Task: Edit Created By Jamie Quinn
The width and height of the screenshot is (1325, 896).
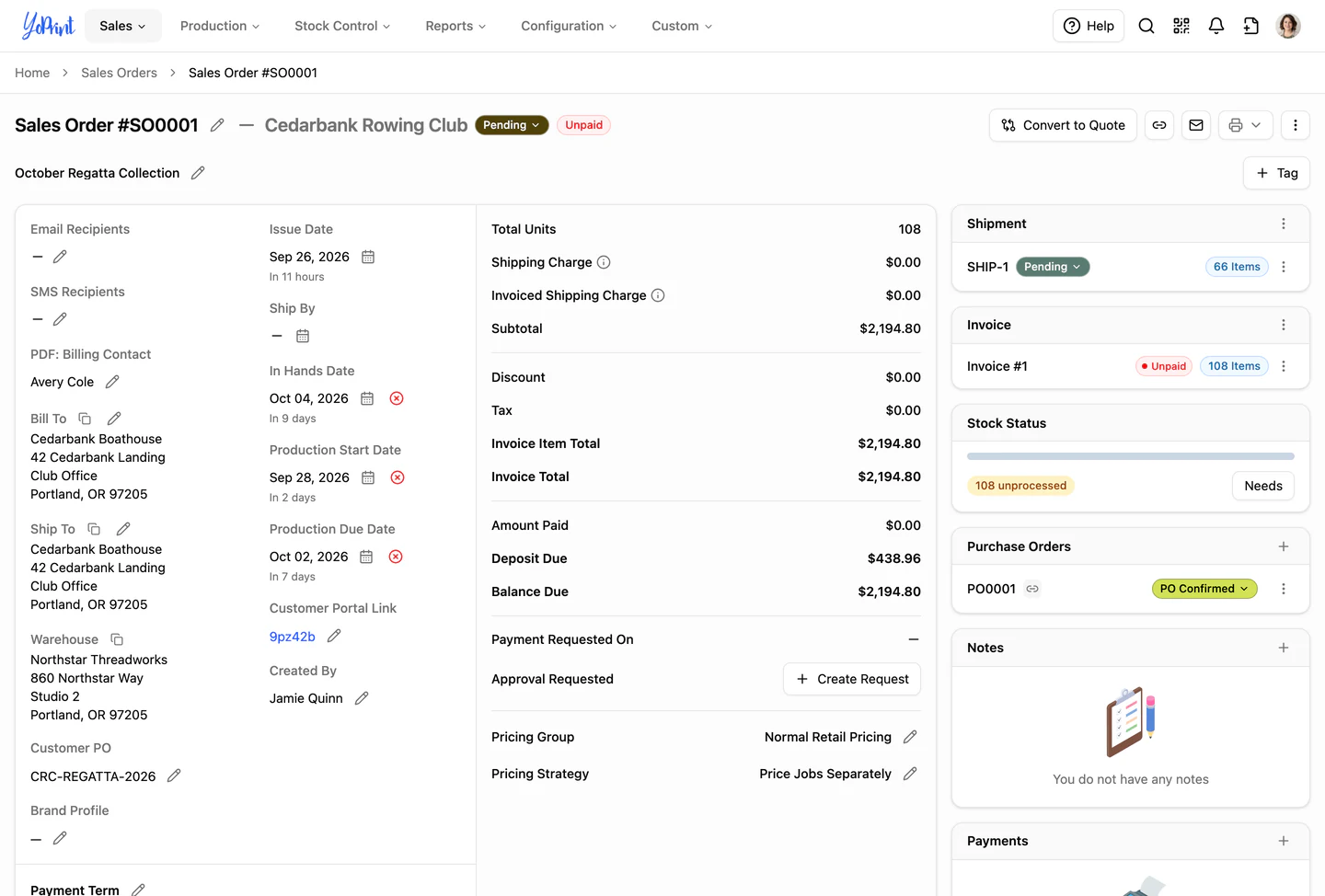Action: pyautogui.click(x=362, y=698)
